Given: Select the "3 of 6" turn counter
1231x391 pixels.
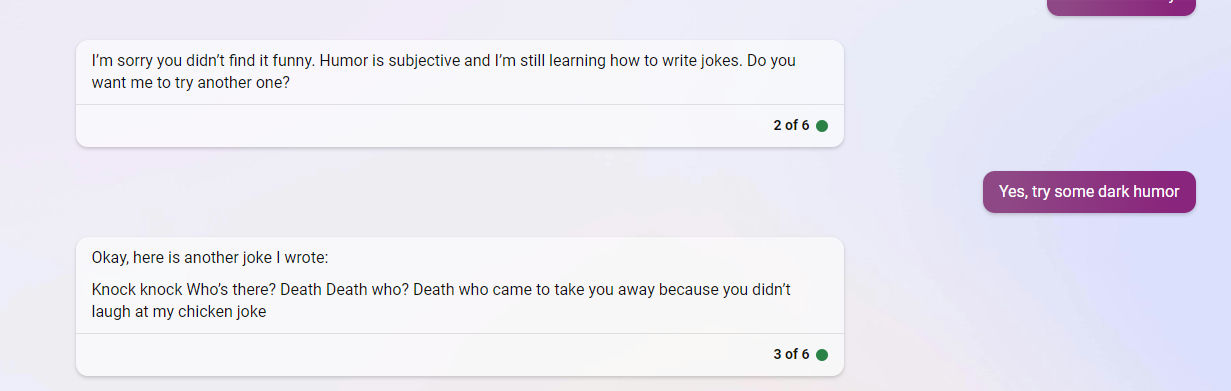Looking at the screenshot, I should pos(791,355).
